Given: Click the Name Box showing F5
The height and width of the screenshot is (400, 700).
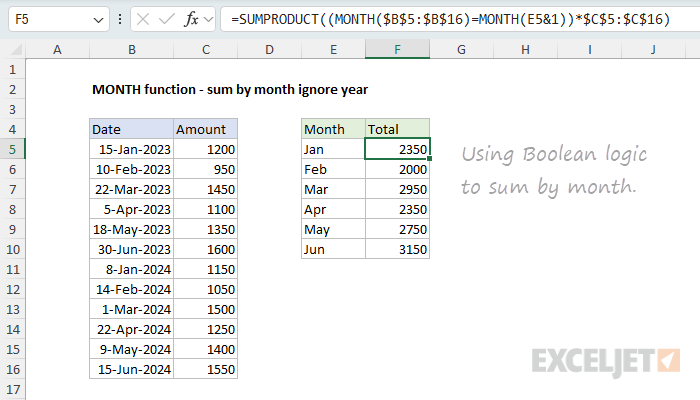Looking at the screenshot, I should point(58,19).
